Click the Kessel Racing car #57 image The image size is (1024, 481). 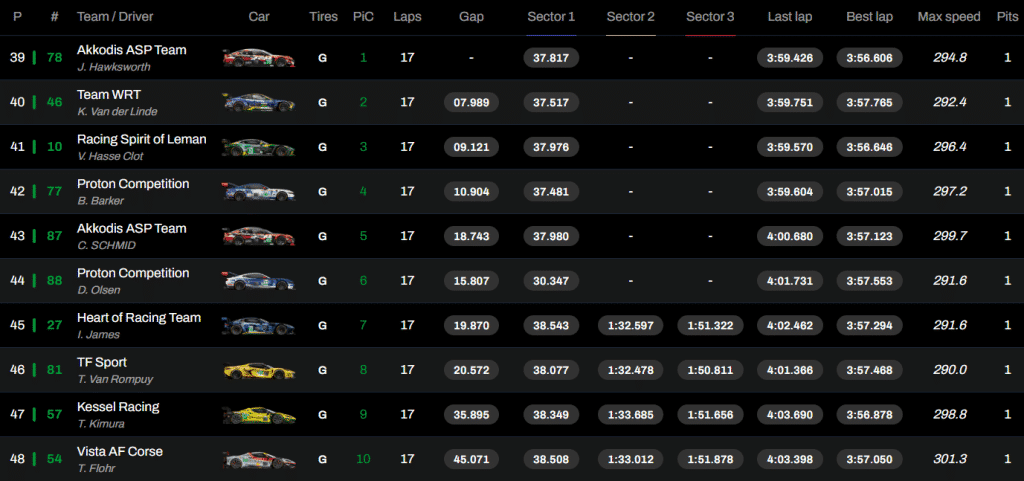[259, 415]
